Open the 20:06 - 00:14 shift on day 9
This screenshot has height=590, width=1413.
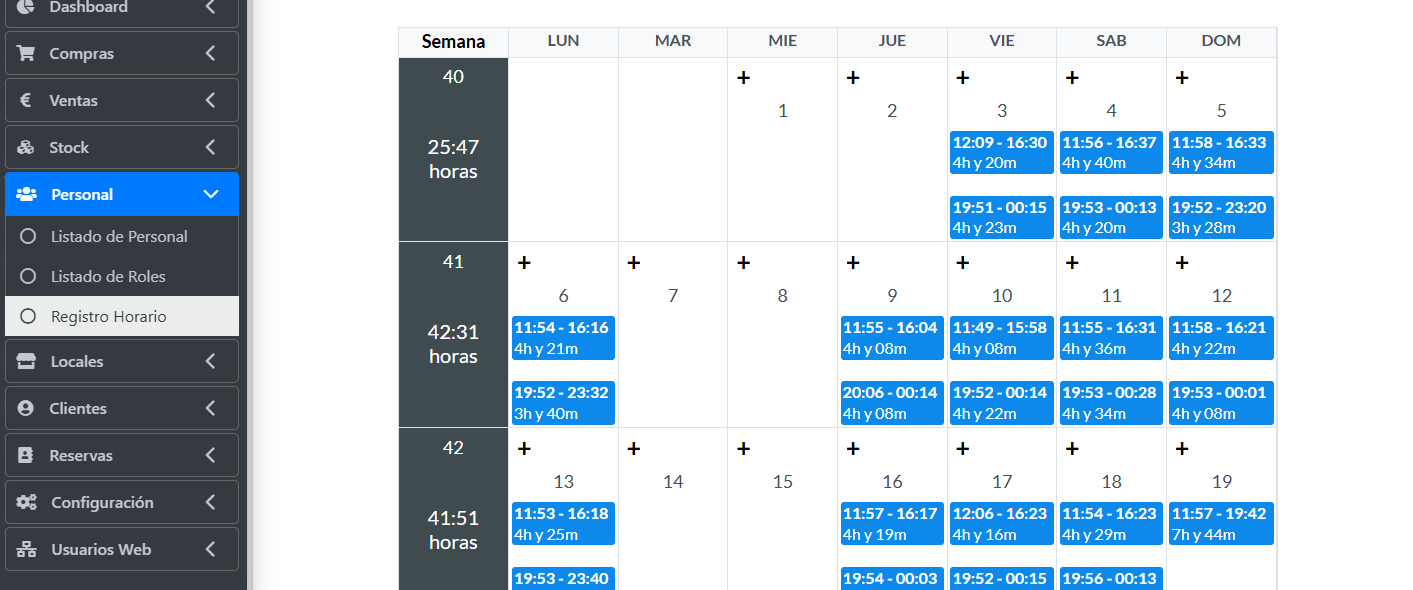[x=892, y=402]
